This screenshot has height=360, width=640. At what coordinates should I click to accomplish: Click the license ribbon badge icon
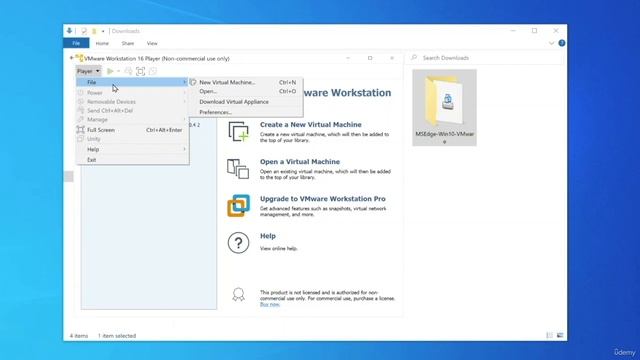238,294
